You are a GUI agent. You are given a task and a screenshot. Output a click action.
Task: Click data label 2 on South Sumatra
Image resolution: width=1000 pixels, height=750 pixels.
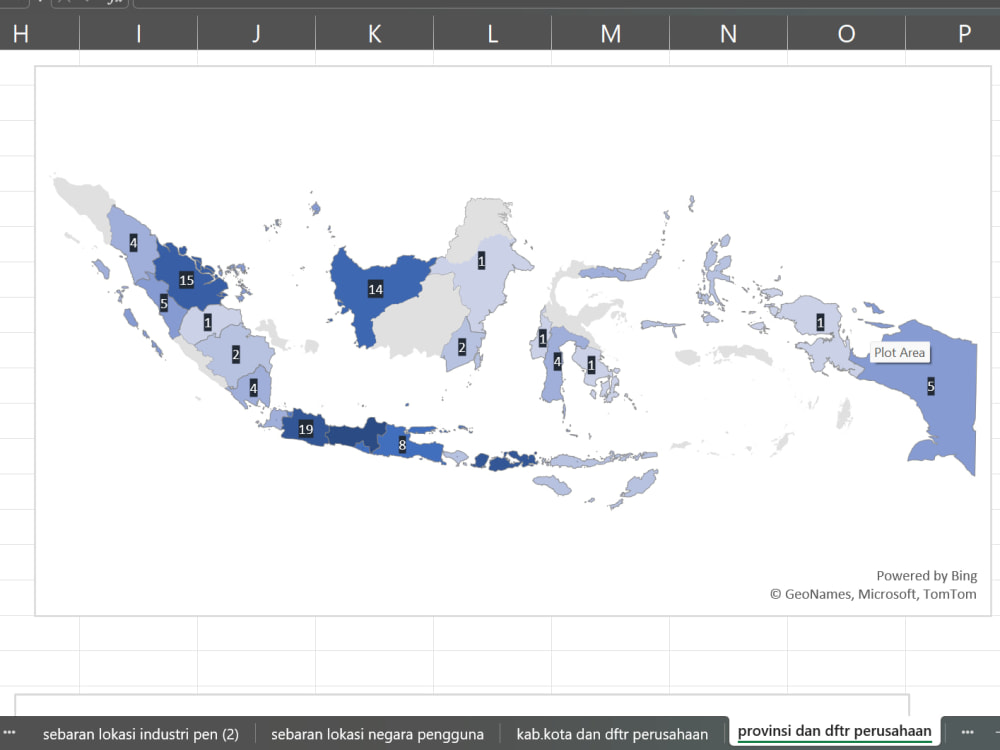pyautogui.click(x=236, y=355)
